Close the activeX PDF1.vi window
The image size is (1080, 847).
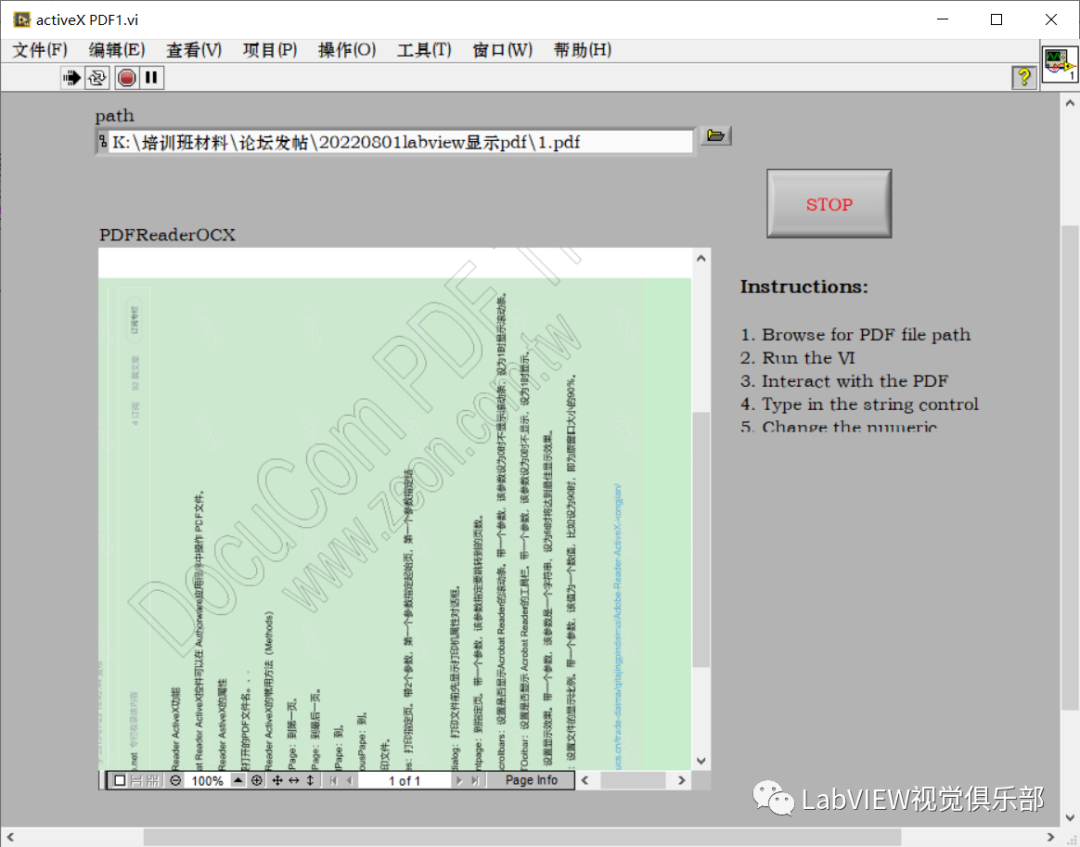click(x=1050, y=19)
